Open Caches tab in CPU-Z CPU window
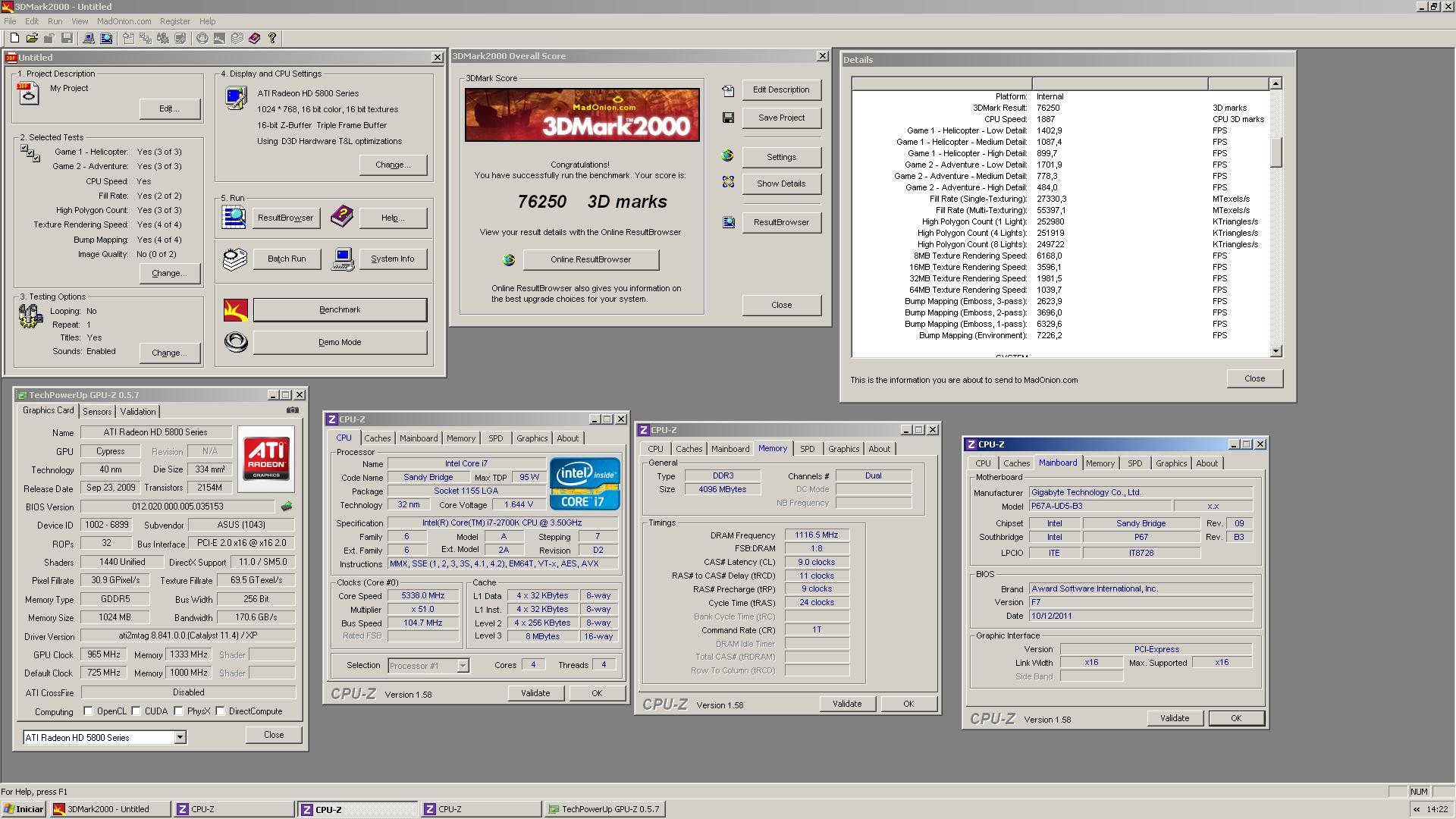The width and height of the screenshot is (1456, 819). [x=377, y=438]
